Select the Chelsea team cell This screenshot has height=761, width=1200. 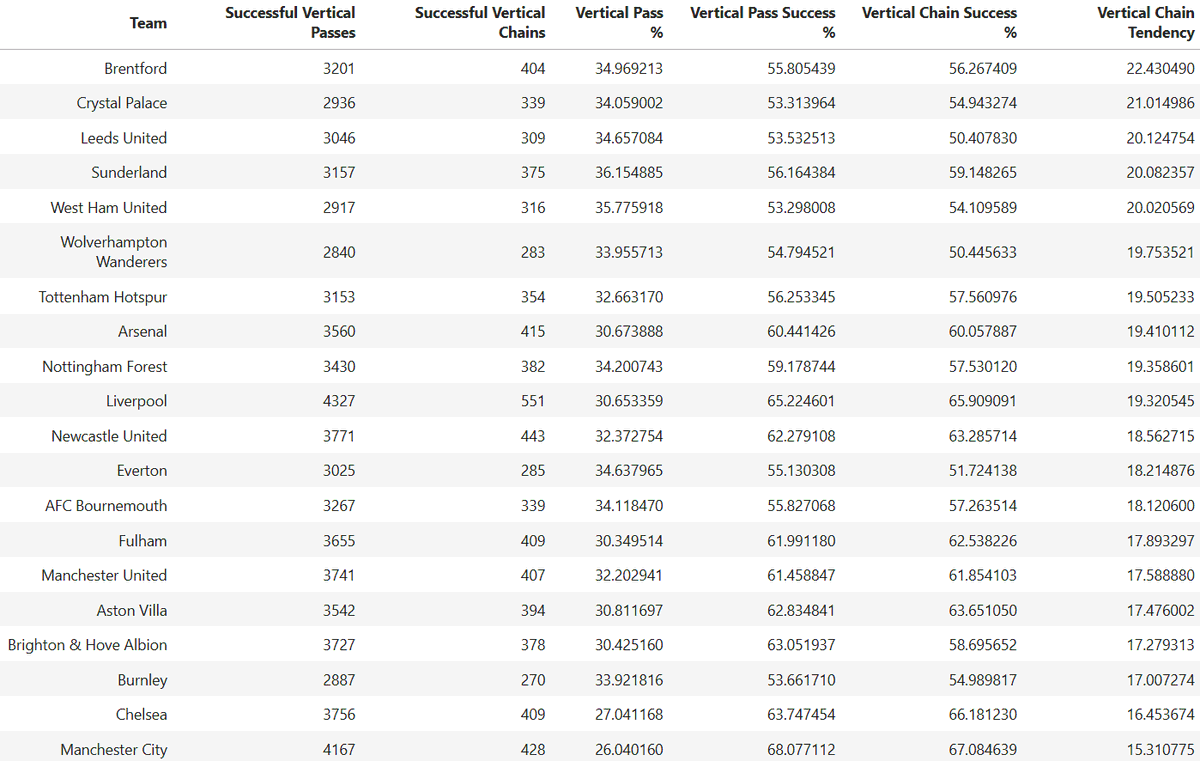click(141, 715)
